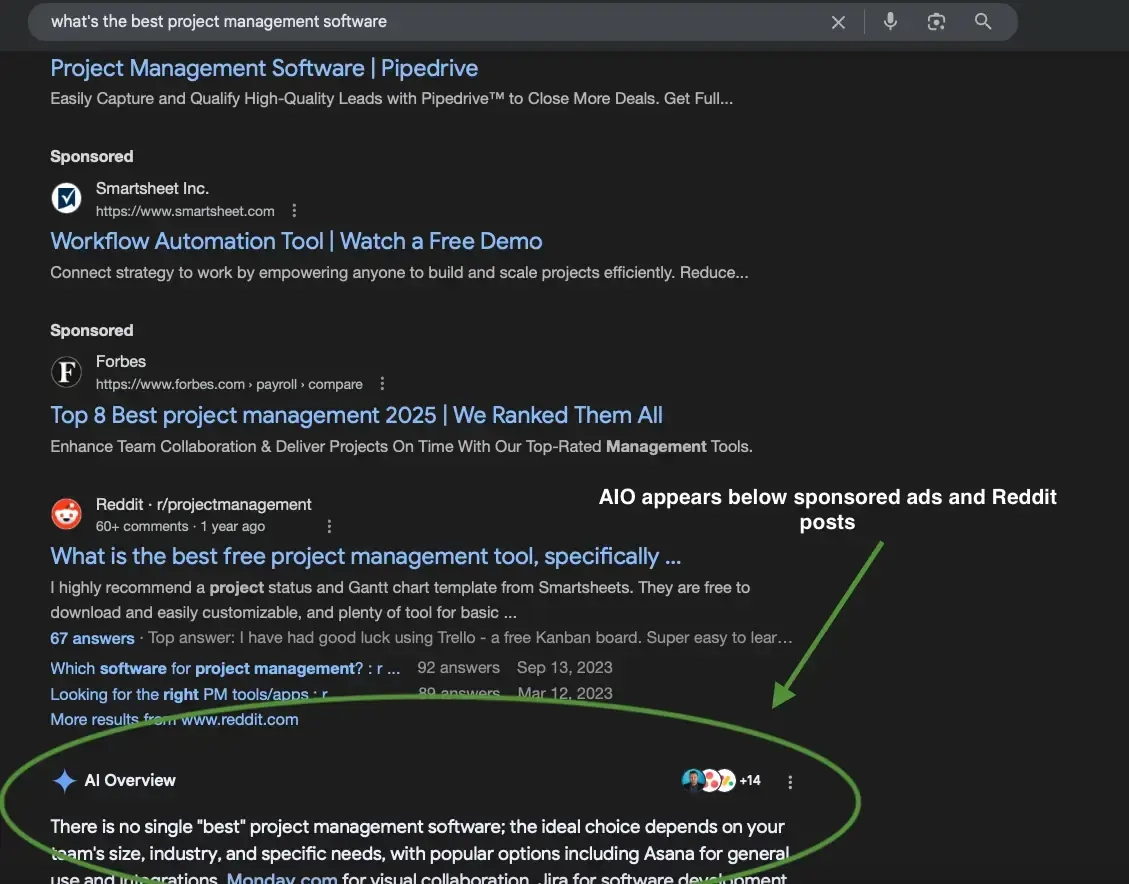
Task: Open the Forbes ad three-dot options menu
Action: point(382,384)
